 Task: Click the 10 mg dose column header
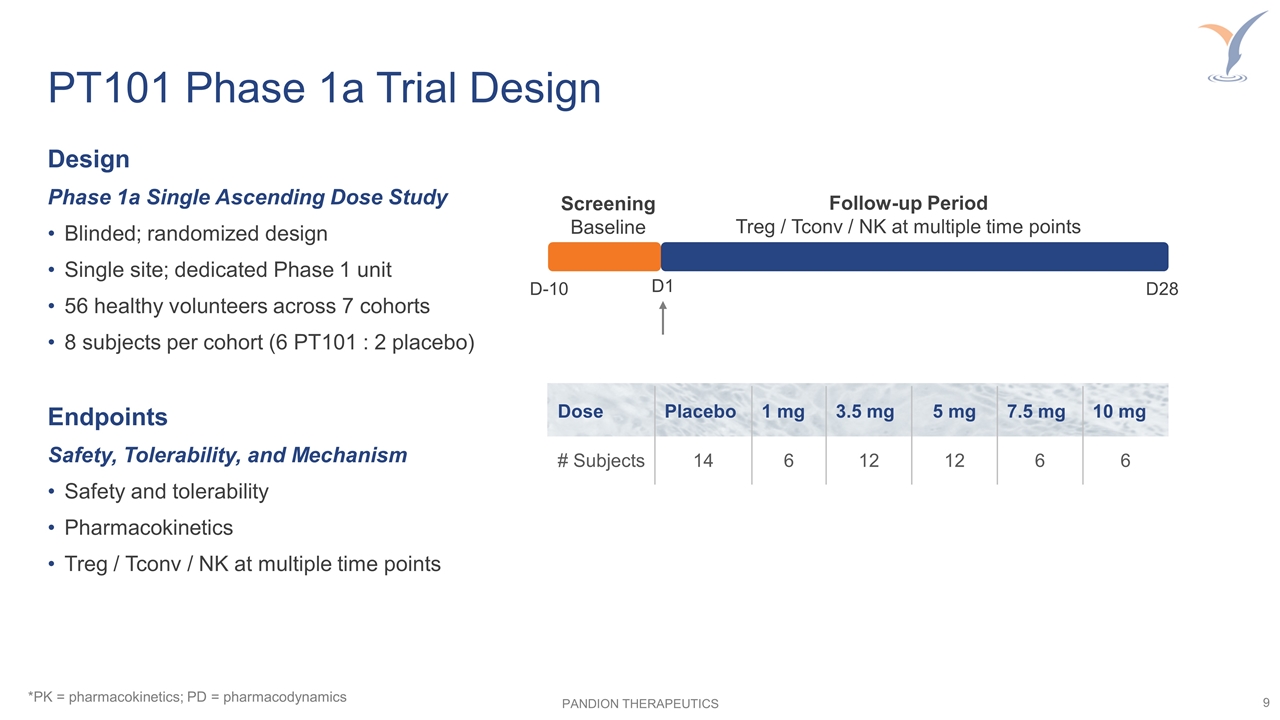[1119, 412]
